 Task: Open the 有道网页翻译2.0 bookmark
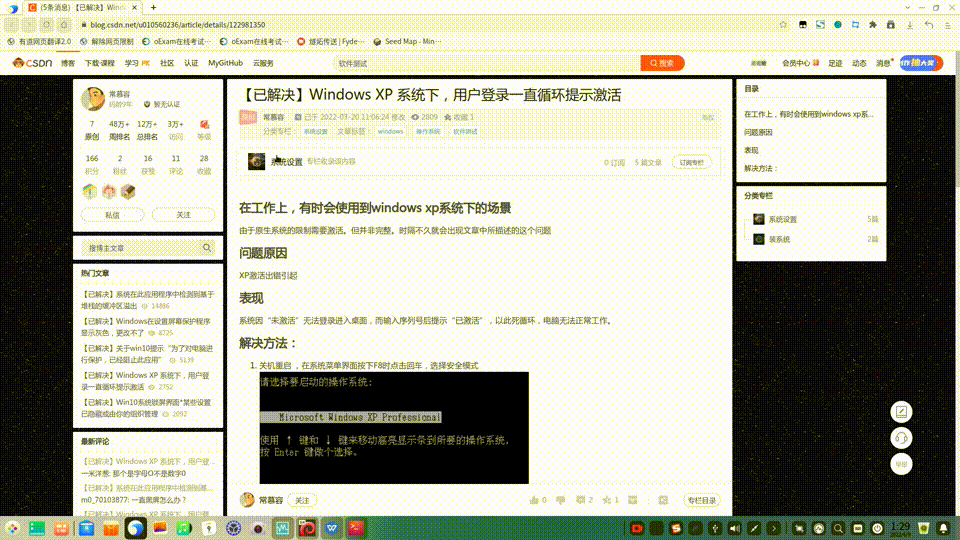pos(39,42)
